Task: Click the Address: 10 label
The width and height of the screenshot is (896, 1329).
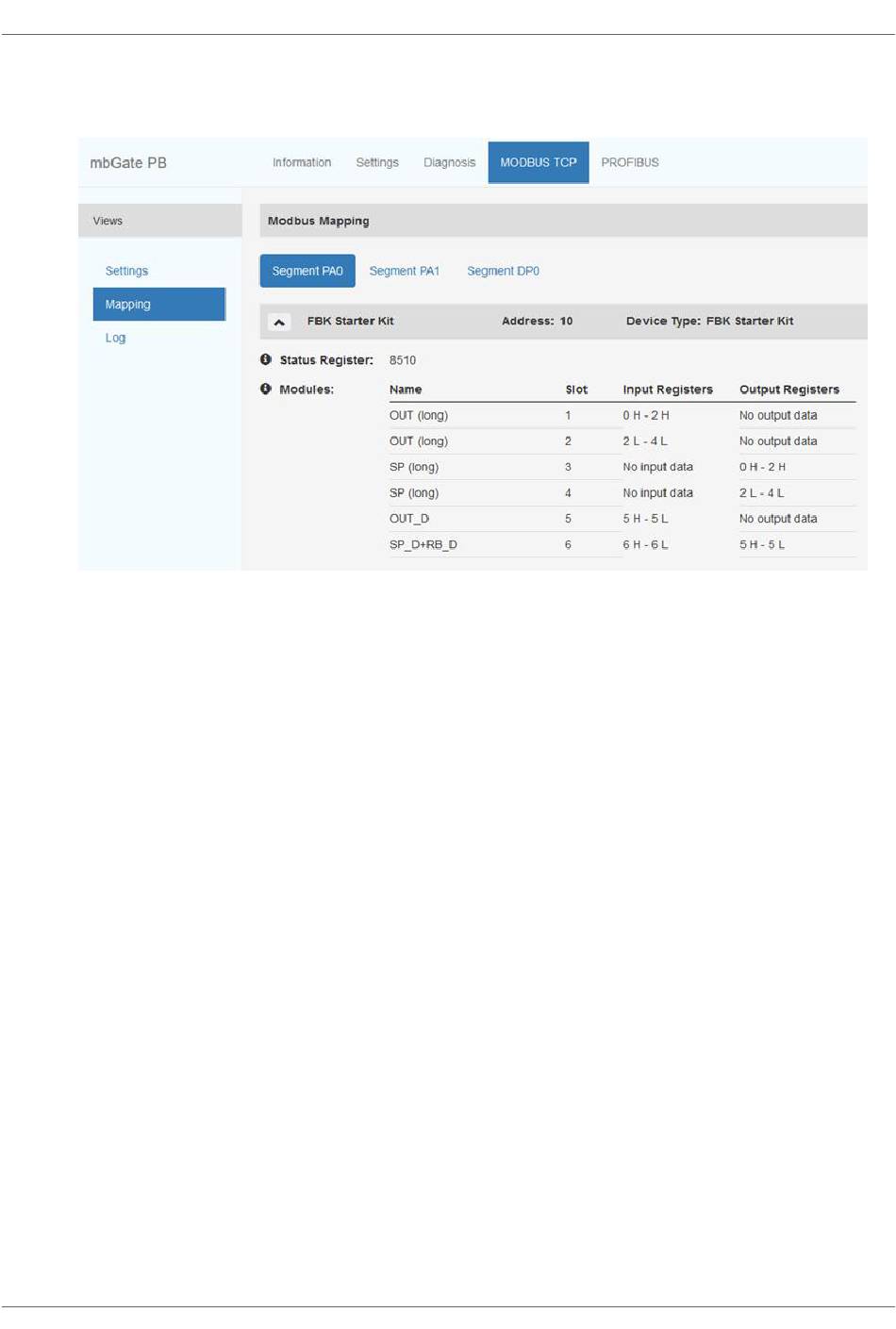Action: tap(538, 322)
